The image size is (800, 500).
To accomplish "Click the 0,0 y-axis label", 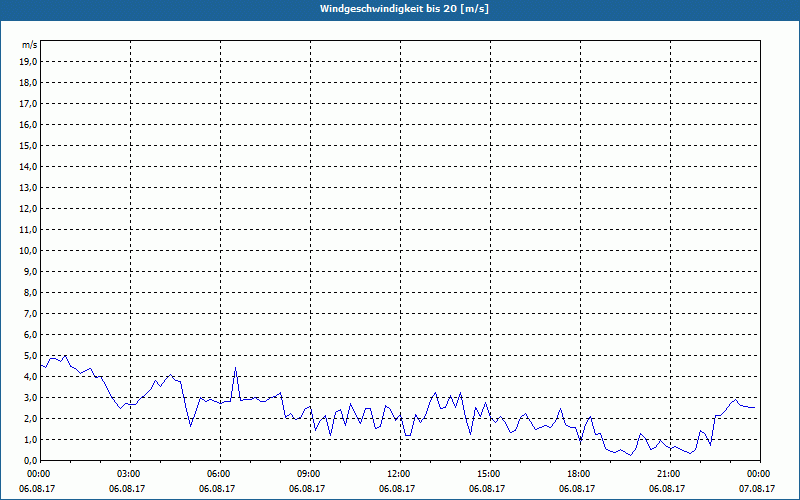I will [30, 460].
